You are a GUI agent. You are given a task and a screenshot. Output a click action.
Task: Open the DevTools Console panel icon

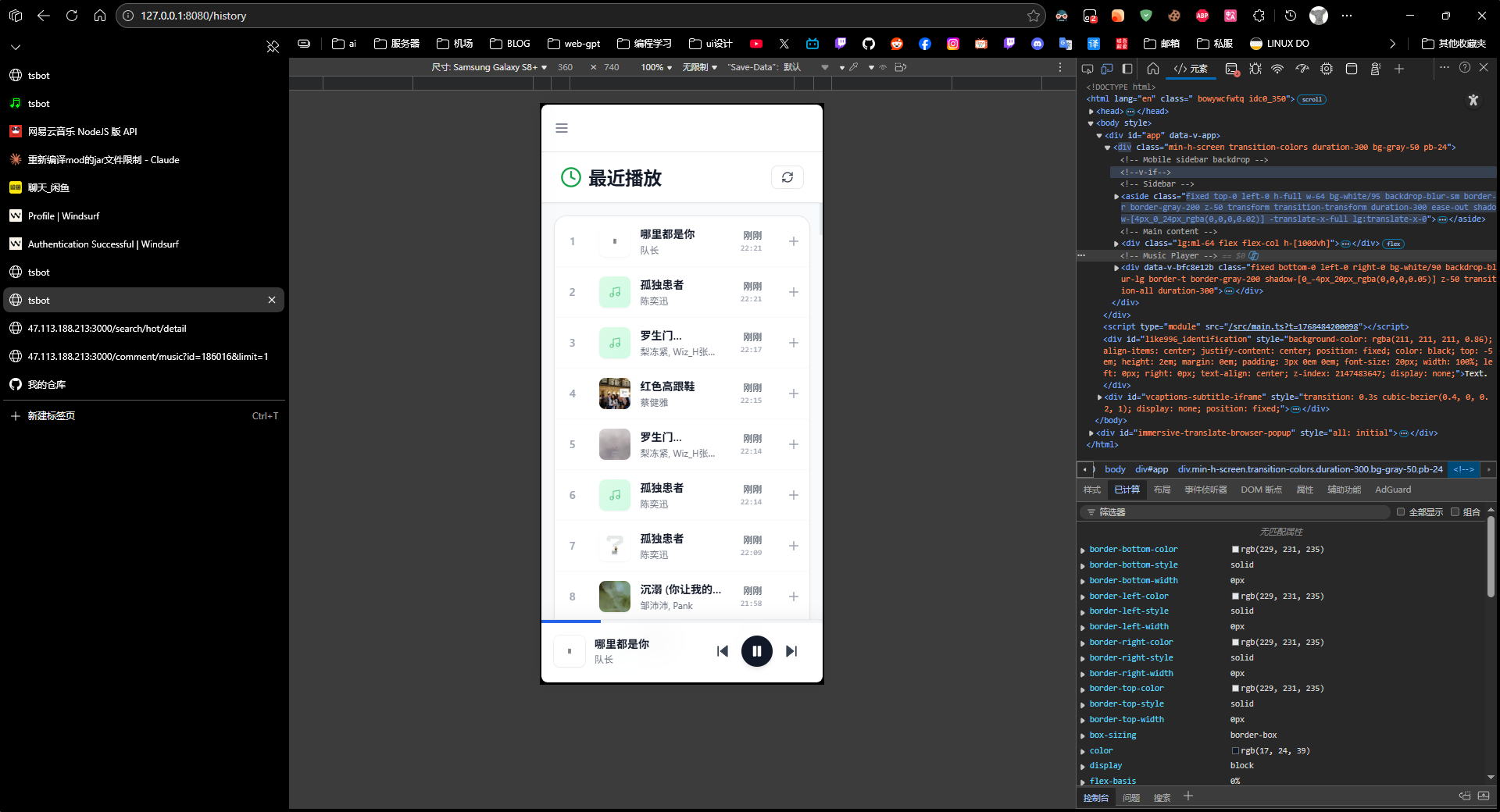click(x=1232, y=69)
